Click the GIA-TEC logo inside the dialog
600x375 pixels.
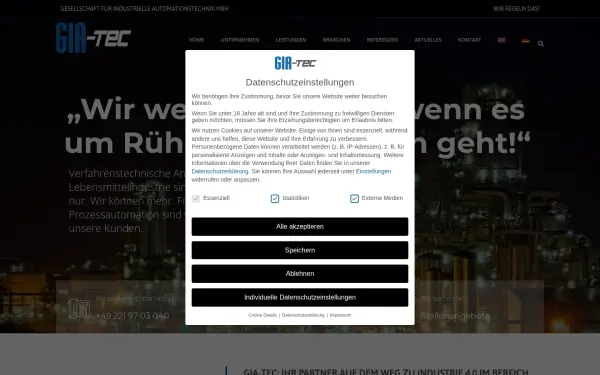click(x=295, y=63)
